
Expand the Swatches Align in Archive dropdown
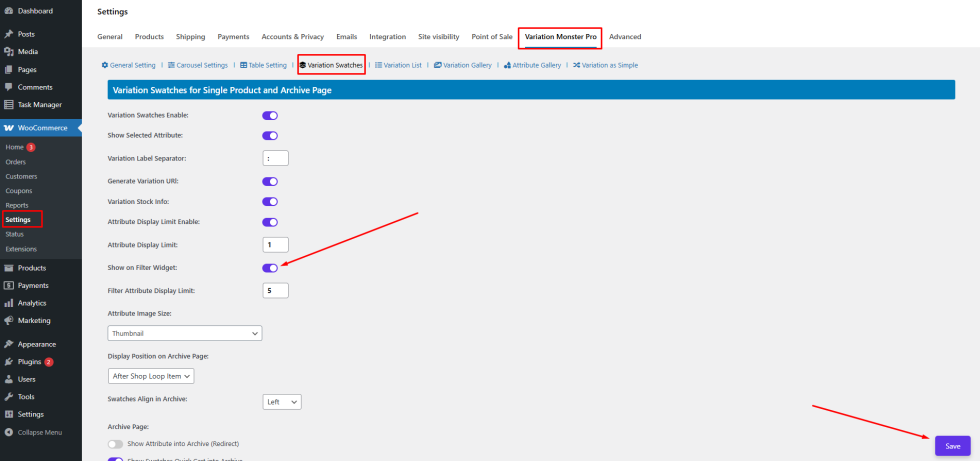[281, 401]
